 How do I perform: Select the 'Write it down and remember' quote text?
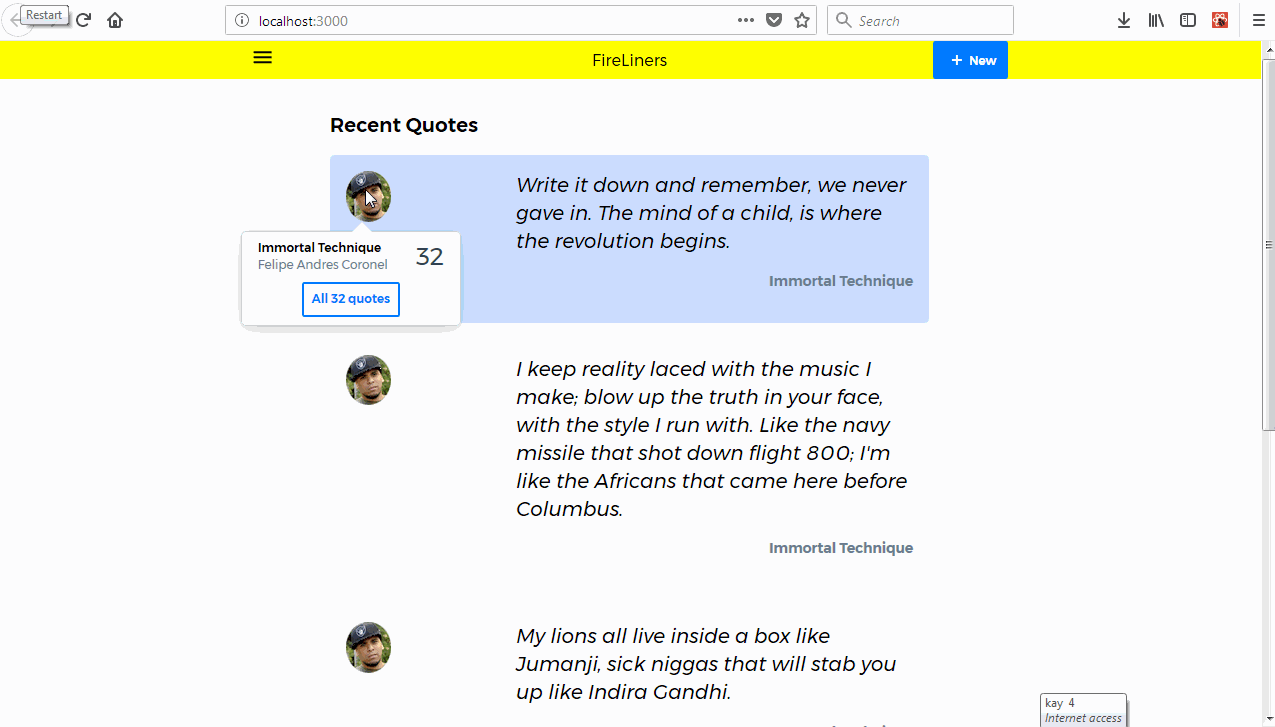[714, 213]
